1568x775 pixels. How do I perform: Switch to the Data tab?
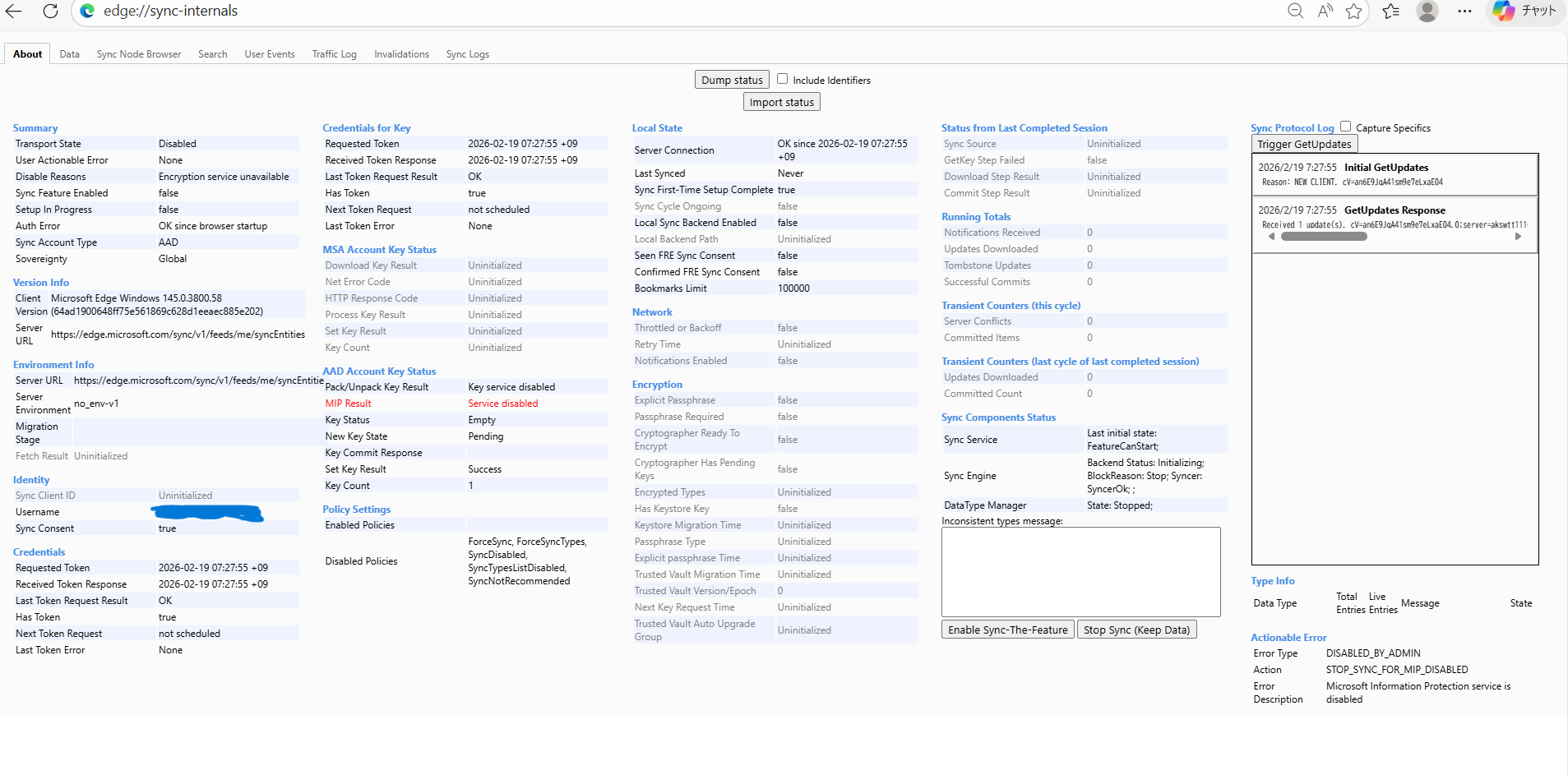pos(70,54)
